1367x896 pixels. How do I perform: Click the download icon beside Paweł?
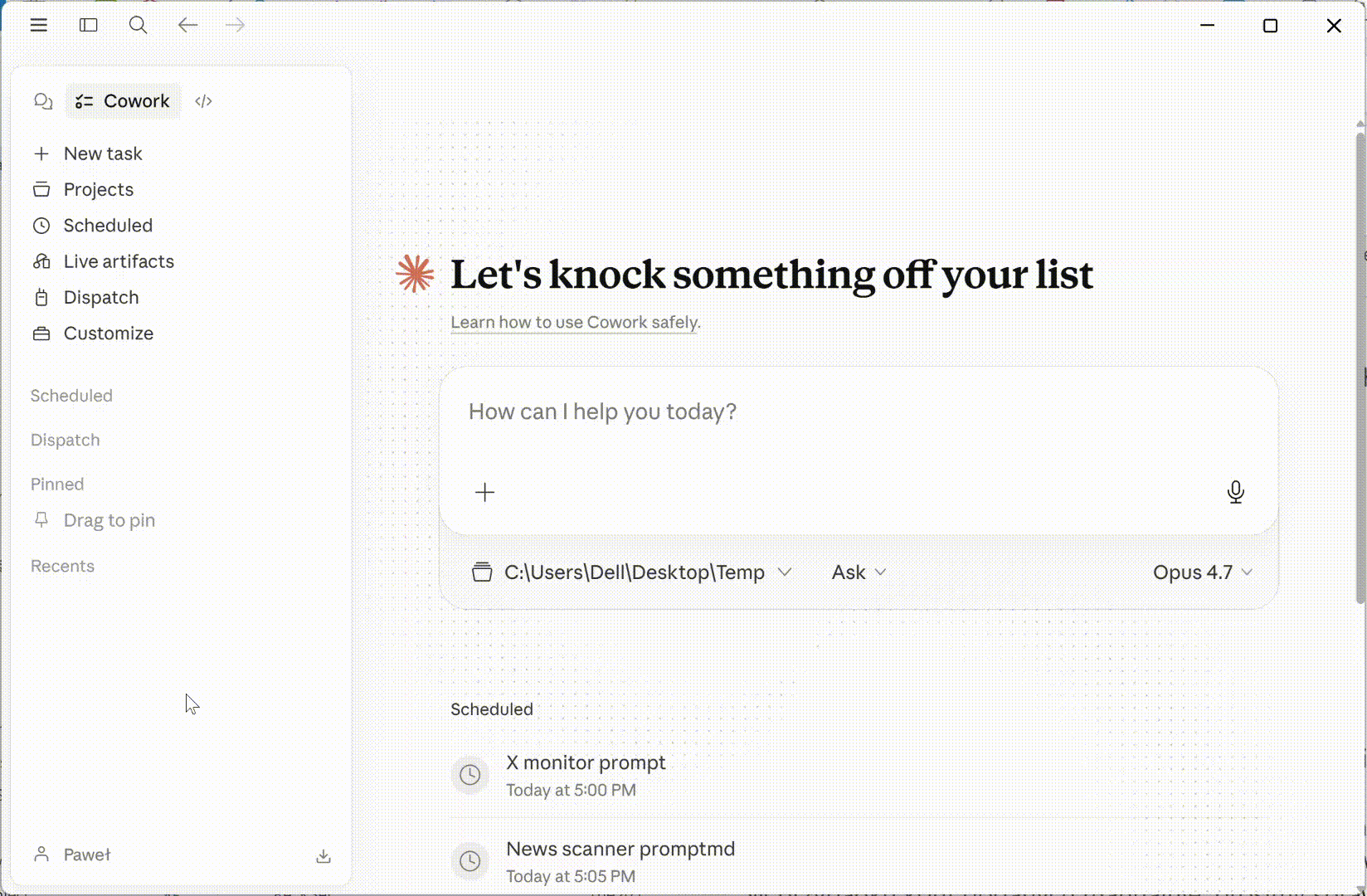point(324,856)
